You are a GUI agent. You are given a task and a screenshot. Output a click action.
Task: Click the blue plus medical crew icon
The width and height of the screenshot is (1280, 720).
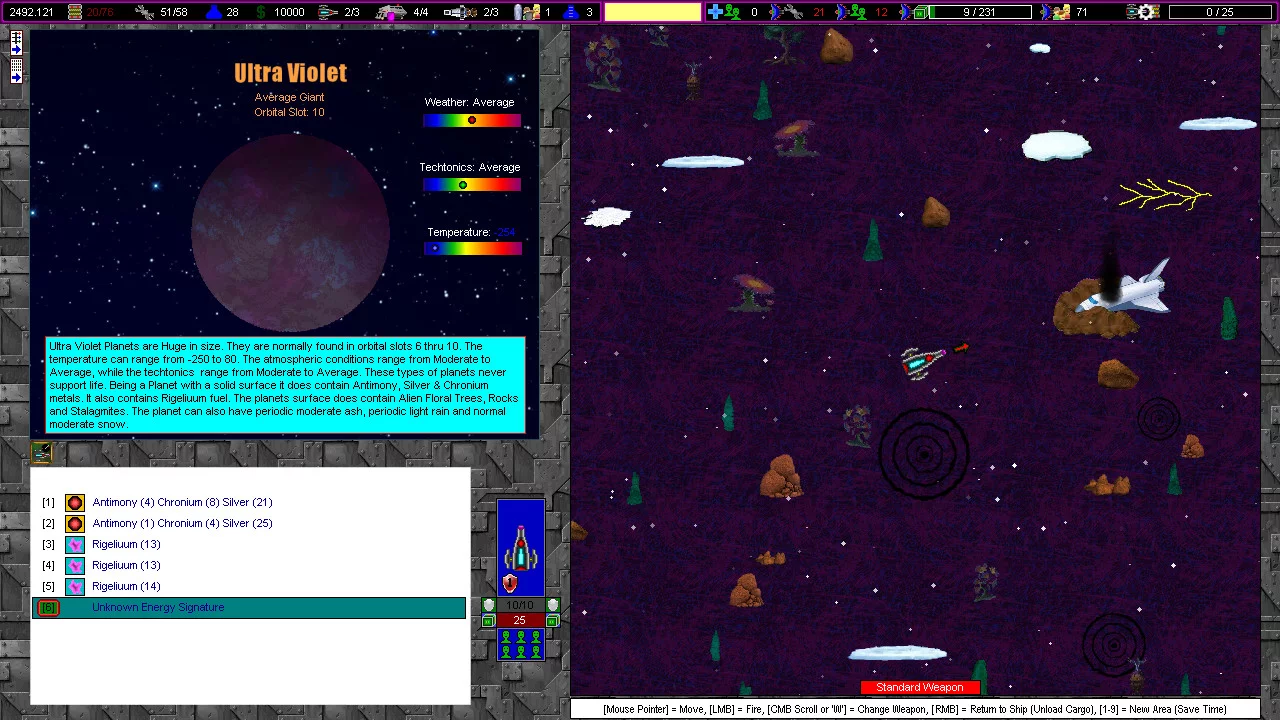pyautogui.click(x=724, y=12)
